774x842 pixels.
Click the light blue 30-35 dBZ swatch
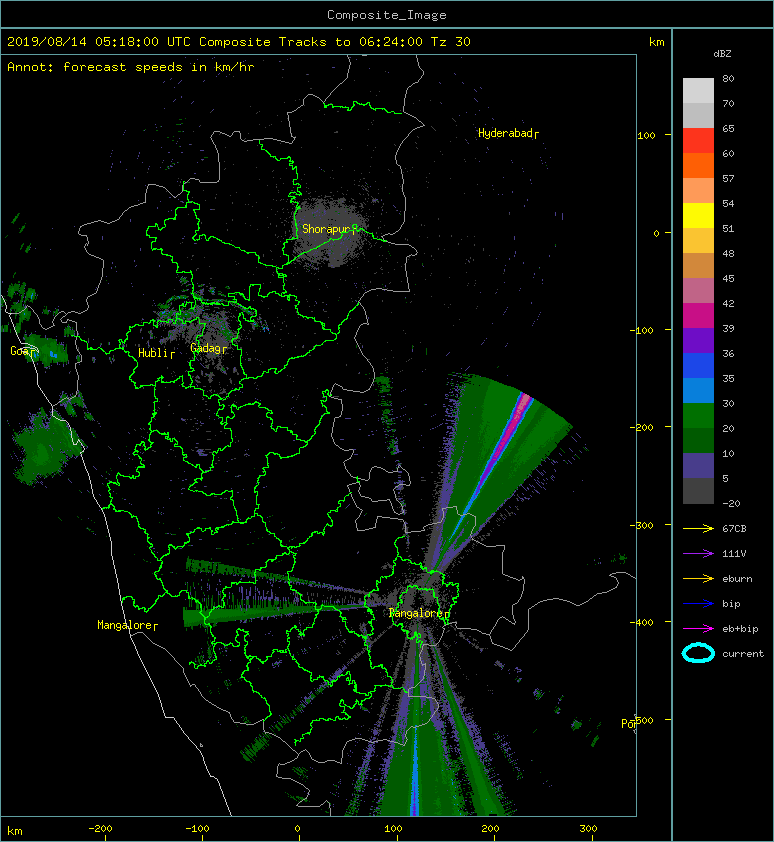698,390
